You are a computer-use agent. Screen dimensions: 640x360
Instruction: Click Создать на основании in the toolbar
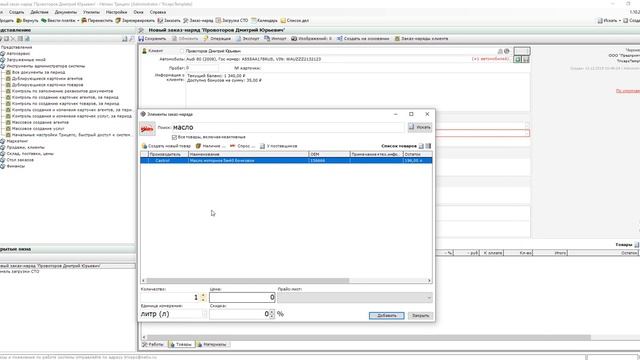[363, 39]
